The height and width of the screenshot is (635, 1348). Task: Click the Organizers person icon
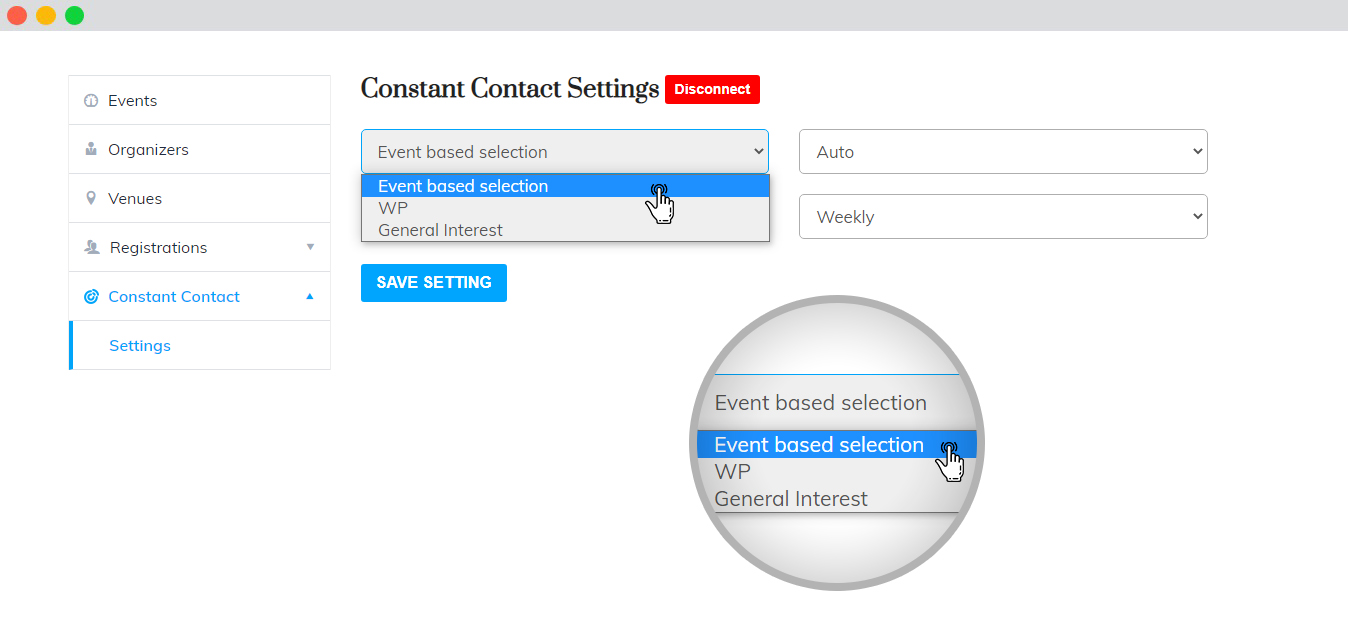tap(91, 150)
